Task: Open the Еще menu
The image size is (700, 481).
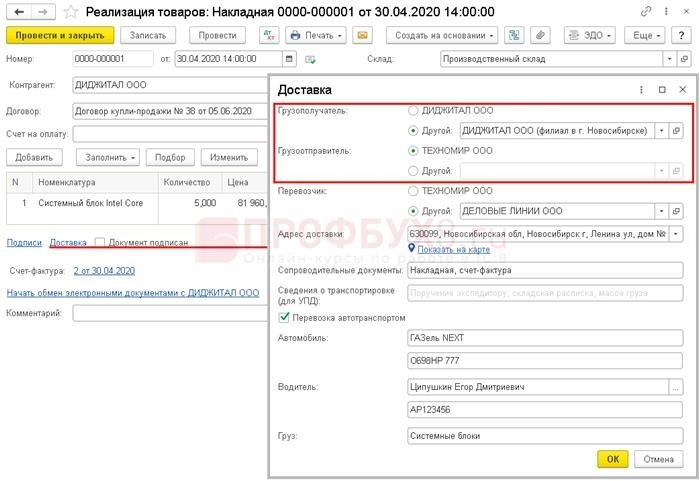Action: pyautogui.click(x=645, y=35)
